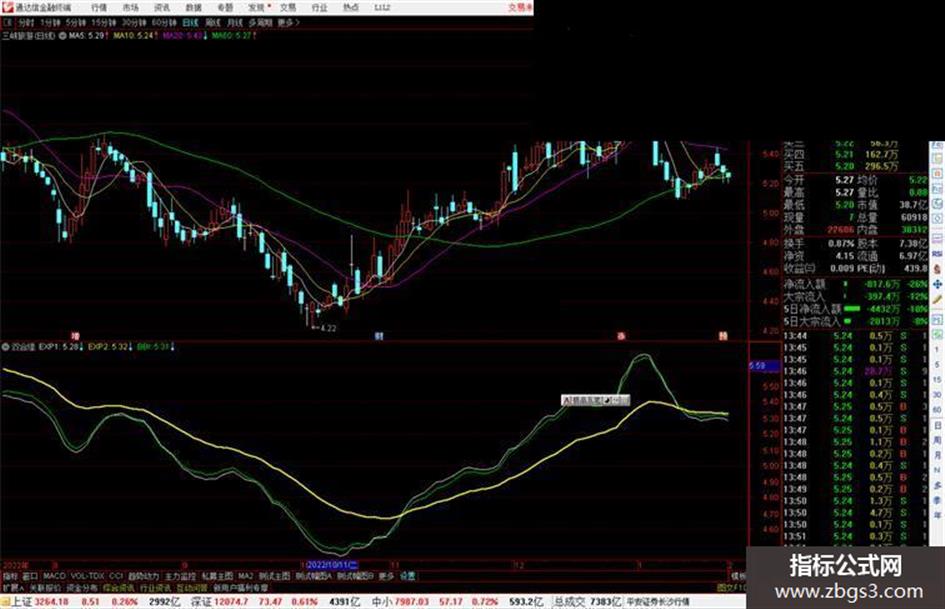Click the 通达信 app logo icon
945x609 pixels.
(x=7, y=7)
